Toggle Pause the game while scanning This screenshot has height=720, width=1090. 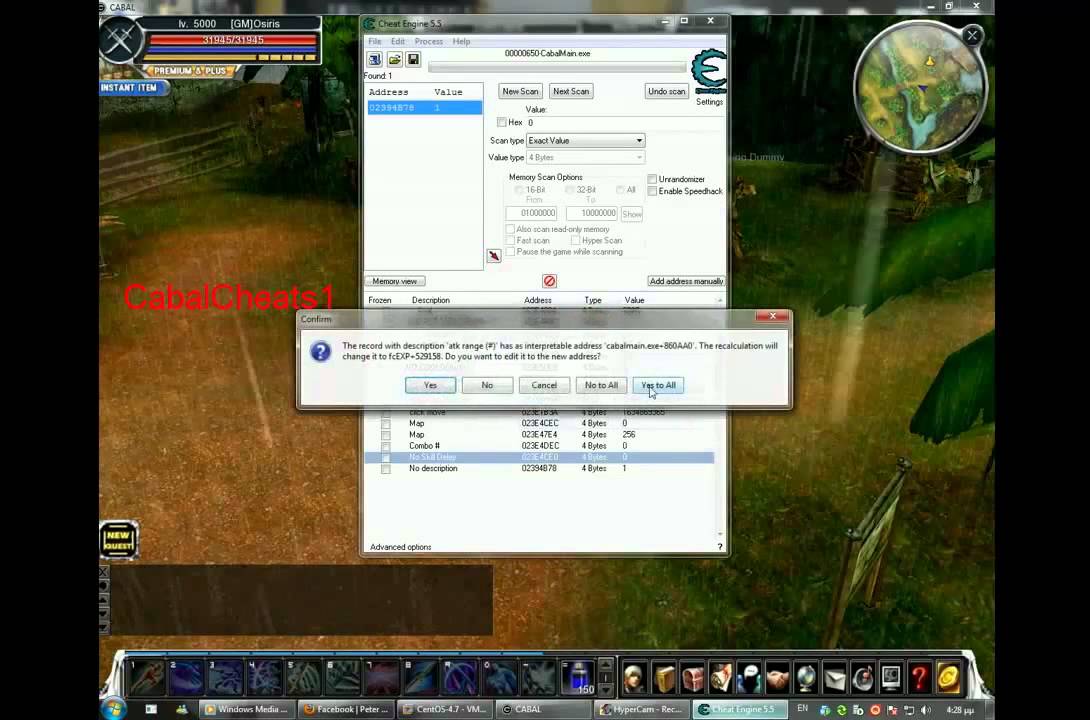point(510,252)
